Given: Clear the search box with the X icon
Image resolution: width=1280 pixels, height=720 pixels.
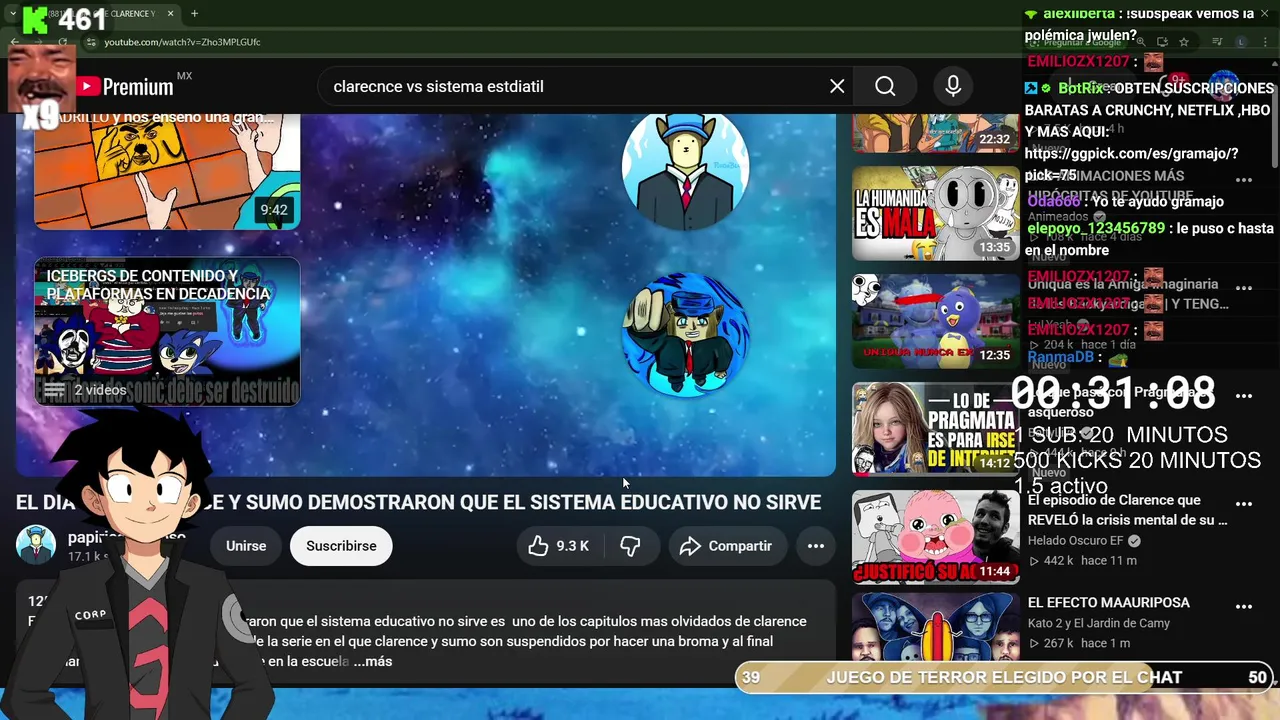Looking at the screenshot, I should coord(837,86).
